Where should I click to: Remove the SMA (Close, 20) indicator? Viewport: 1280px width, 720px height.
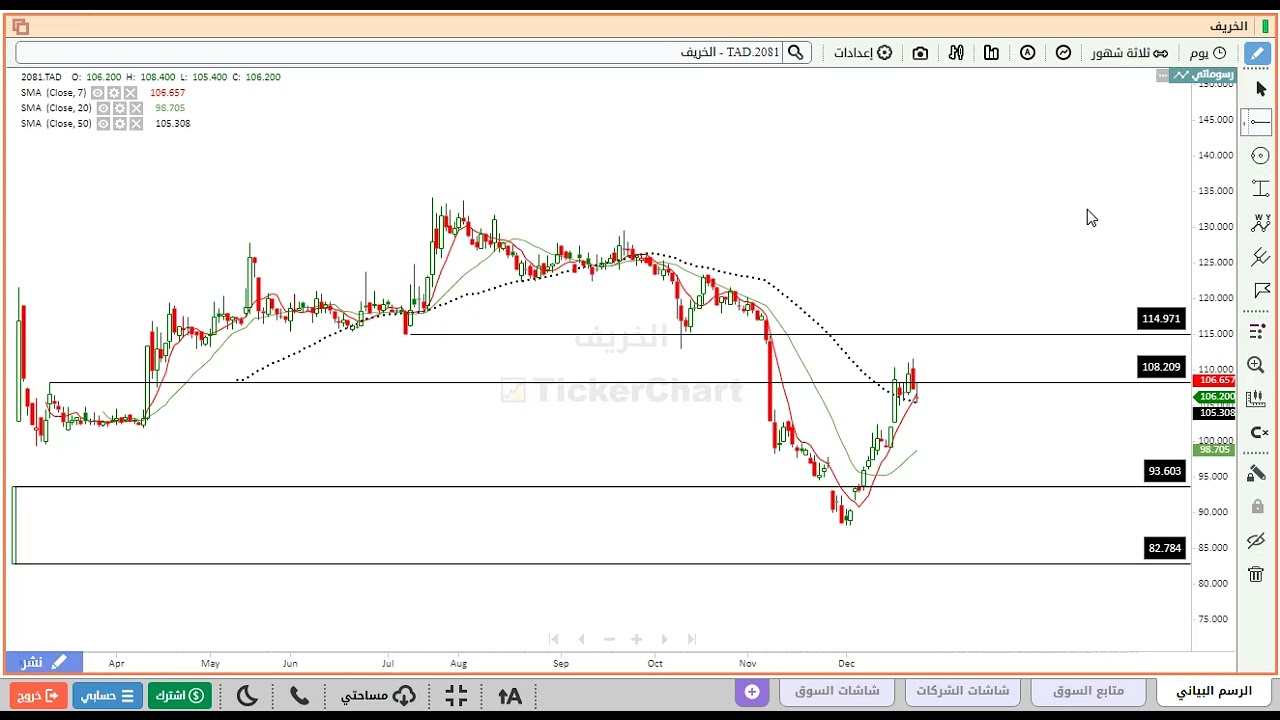click(135, 108)
